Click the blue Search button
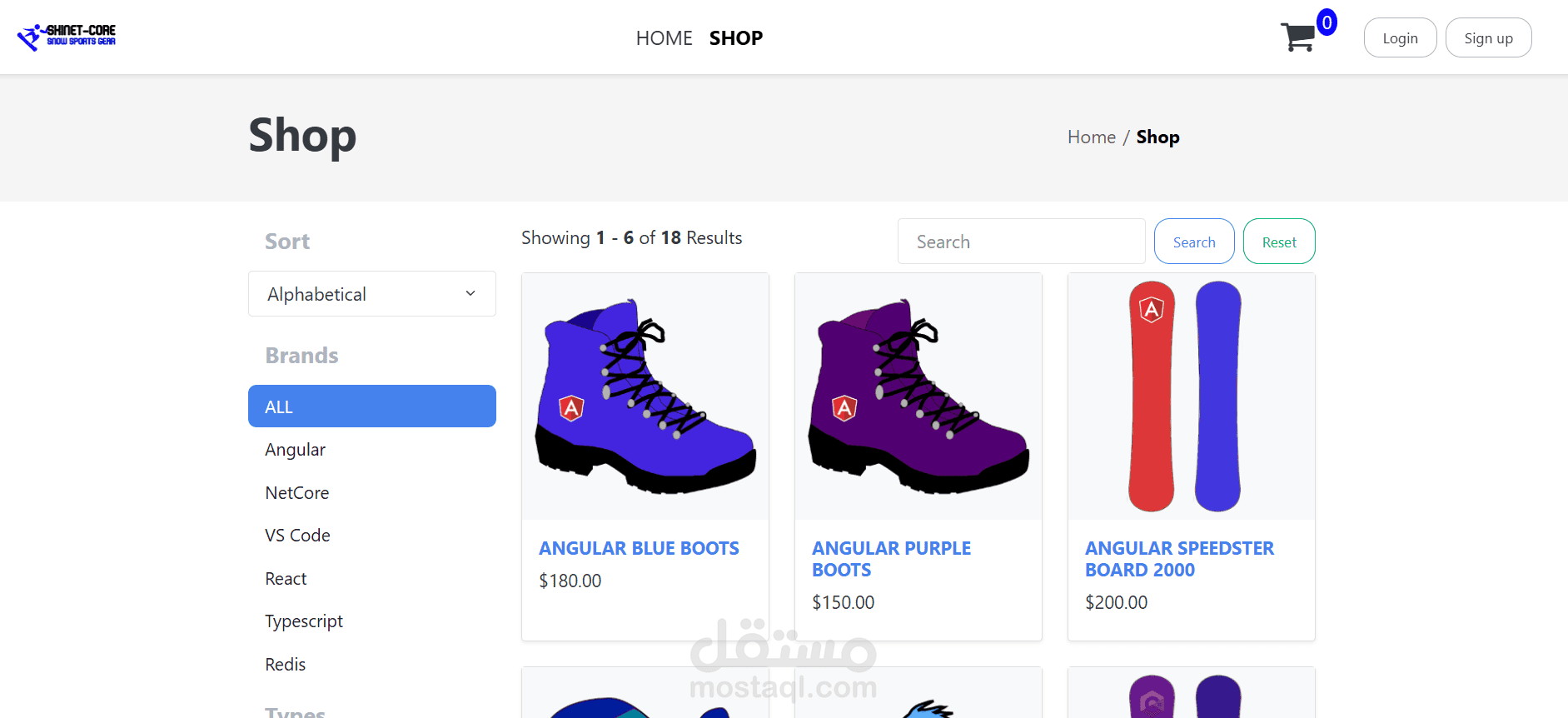The image size is (1568, 718). coord(1193,242)
